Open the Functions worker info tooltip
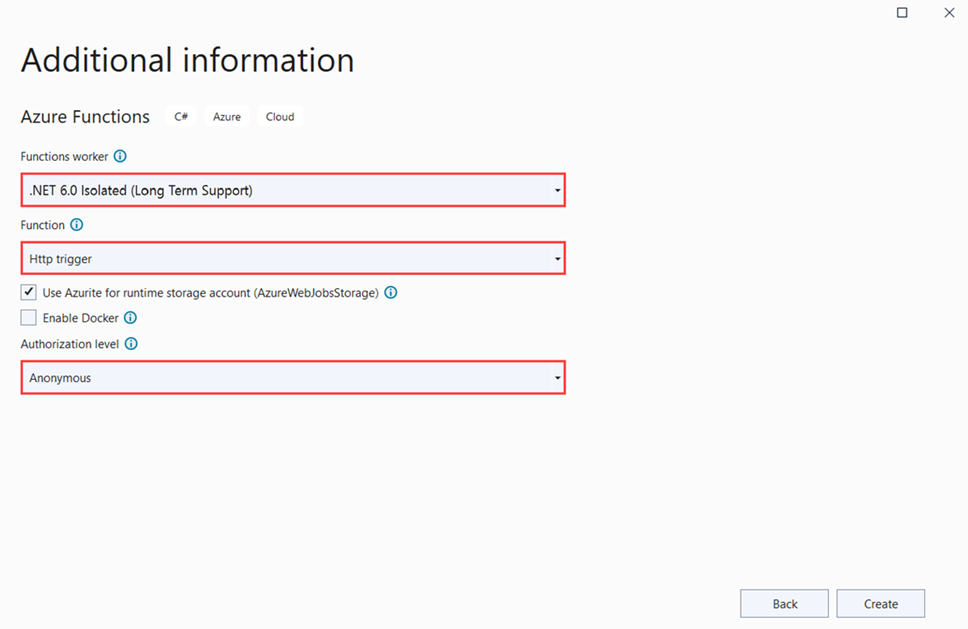Viewport: 968px width, 629px height. (120, 156)
